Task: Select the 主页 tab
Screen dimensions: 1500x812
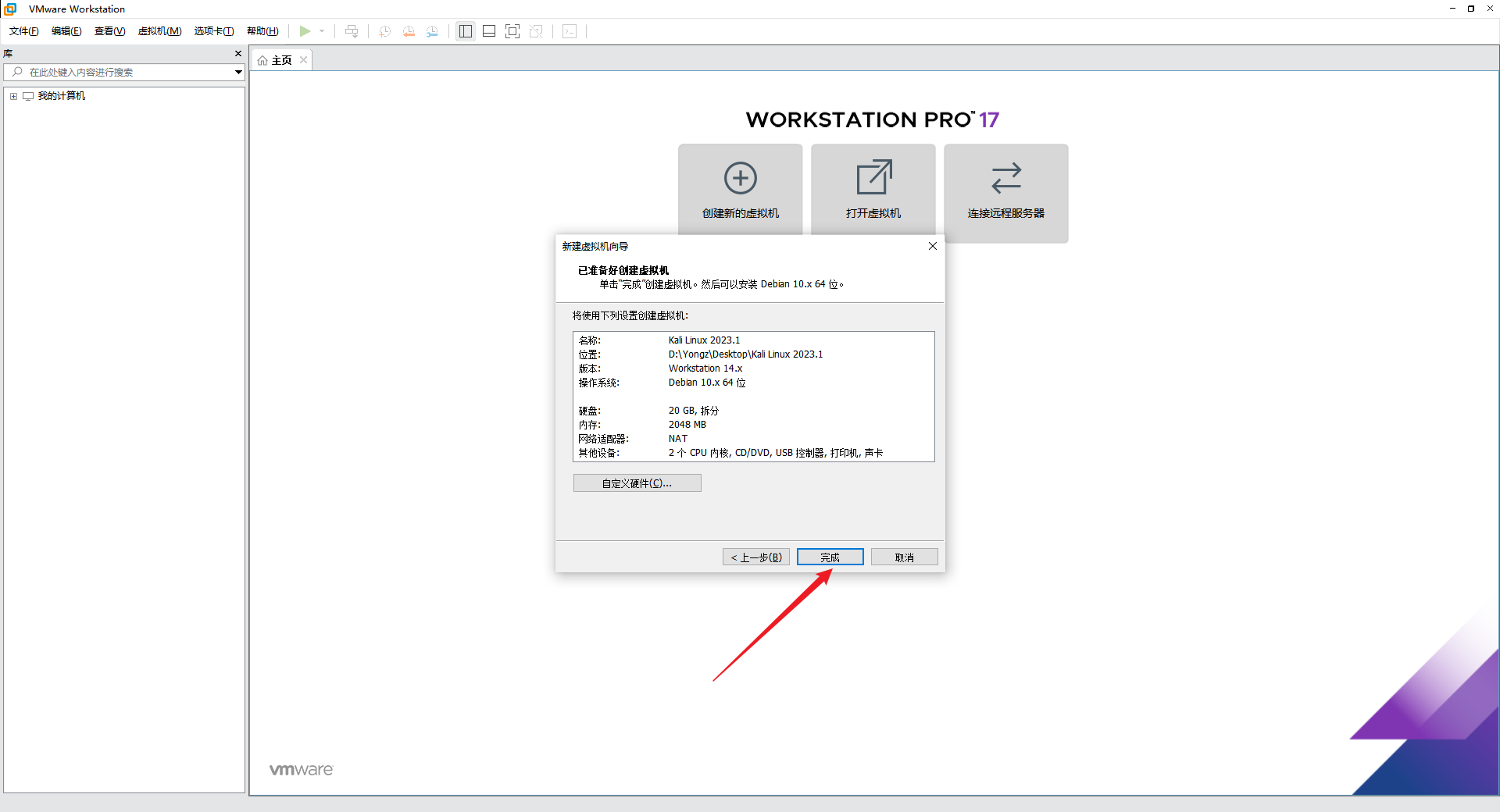Action: pyautogui.click(x=281, y=60)
